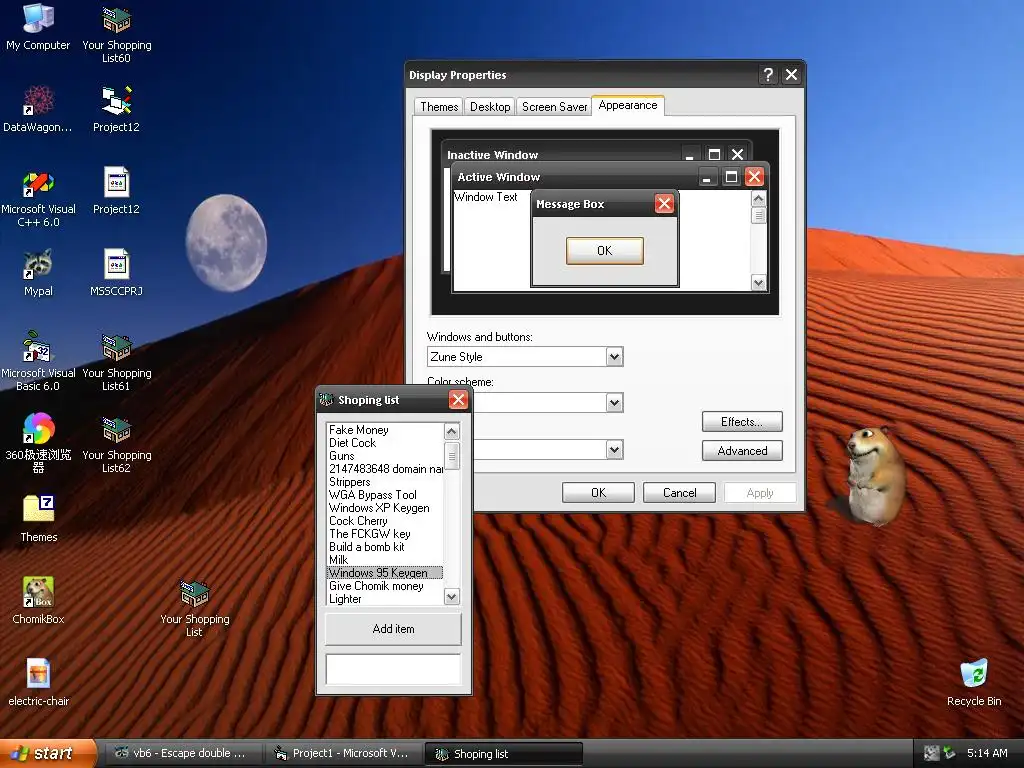This screenshot has height=768, width=1024.
Task: Click Shoping list taskbar button
Action: click(x=503, y=754)
